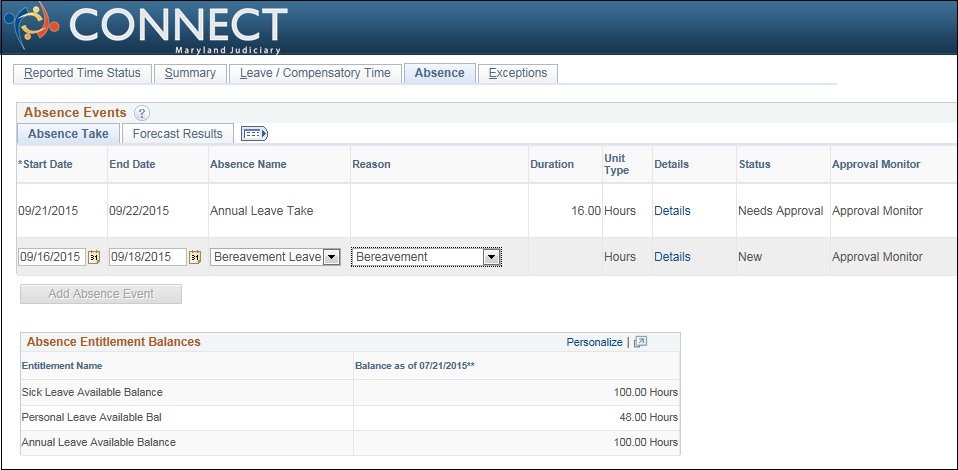The width and height of the screenshot is (958, 470).
Task: Click the Unit Type column header
Action: [616, 164]
